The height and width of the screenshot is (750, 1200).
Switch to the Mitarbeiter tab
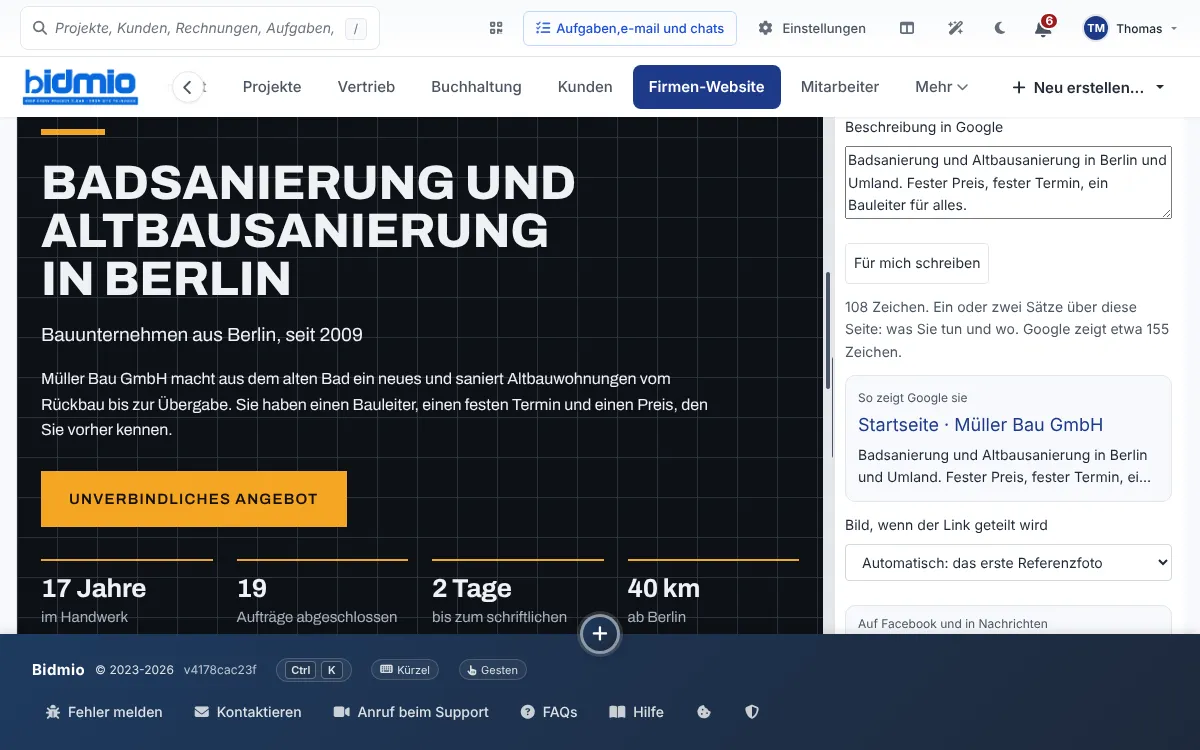point(840,87)
